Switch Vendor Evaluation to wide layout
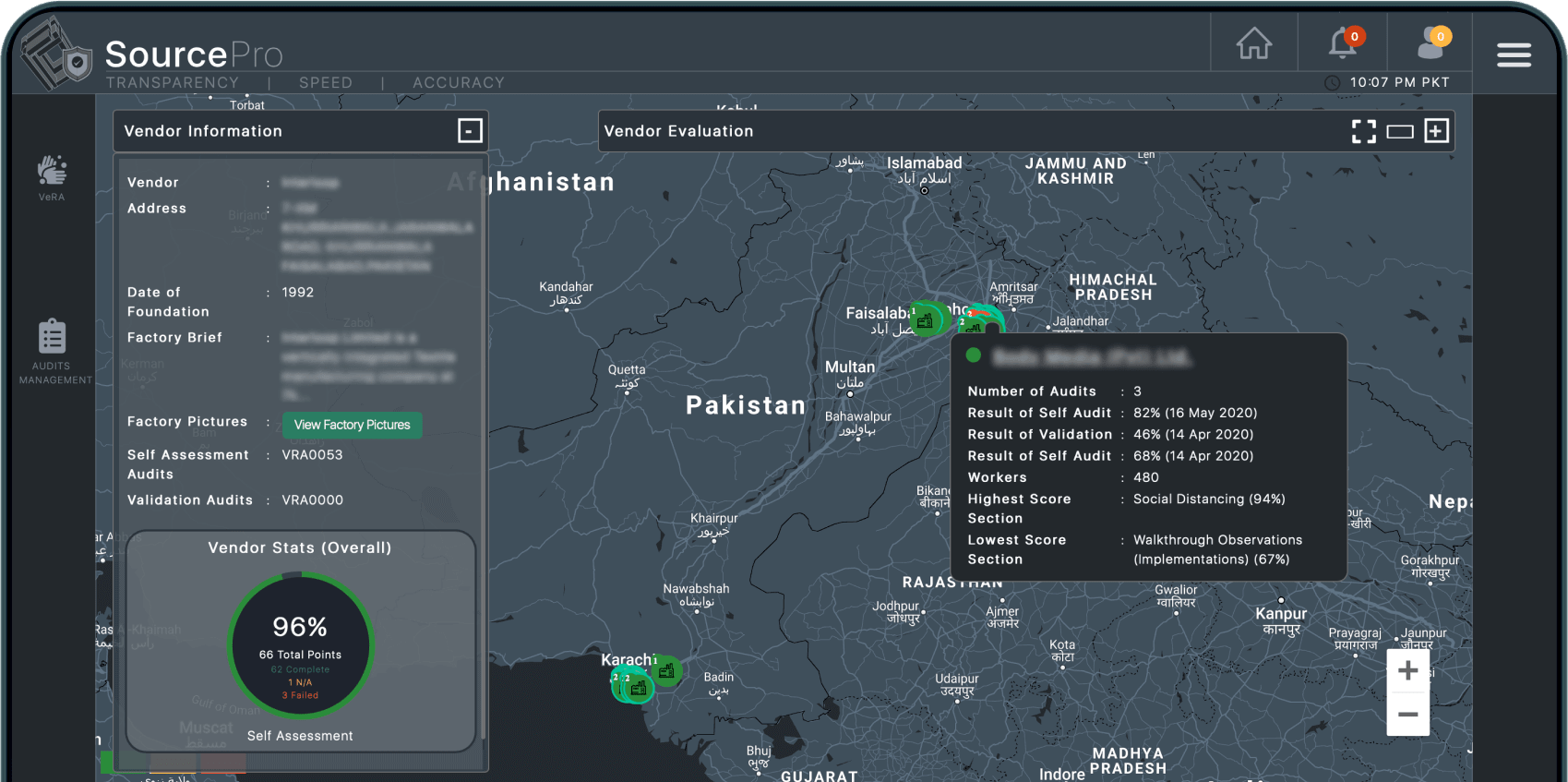The image size is (1568, 782). (x=1400, y=131)
